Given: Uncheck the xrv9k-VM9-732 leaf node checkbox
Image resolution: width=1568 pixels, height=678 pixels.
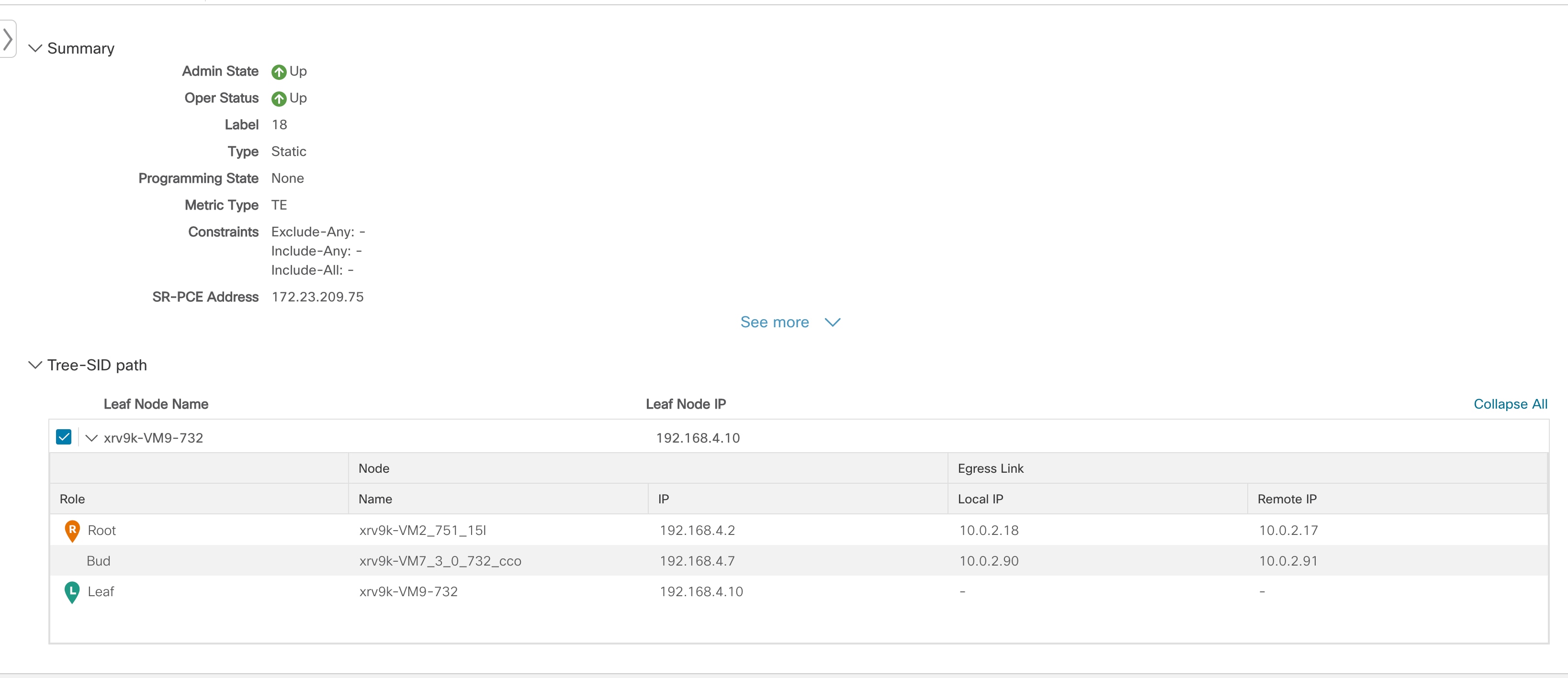Looking at the screenshot, I should 63,436.
